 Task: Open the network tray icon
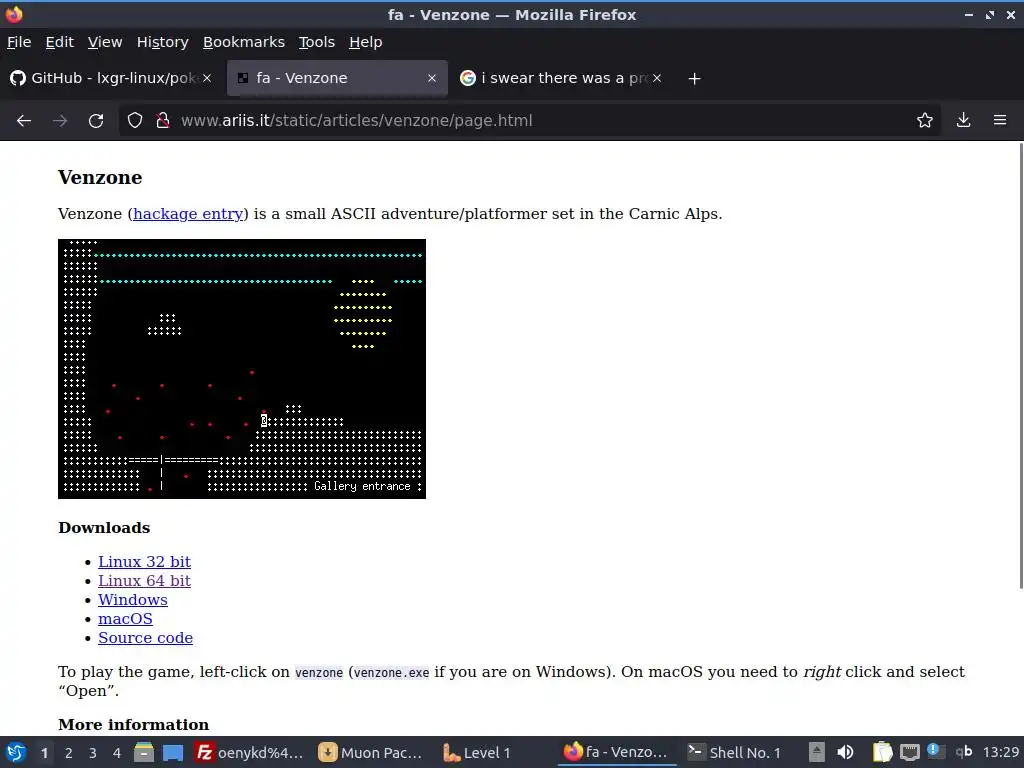coord(910,752)
